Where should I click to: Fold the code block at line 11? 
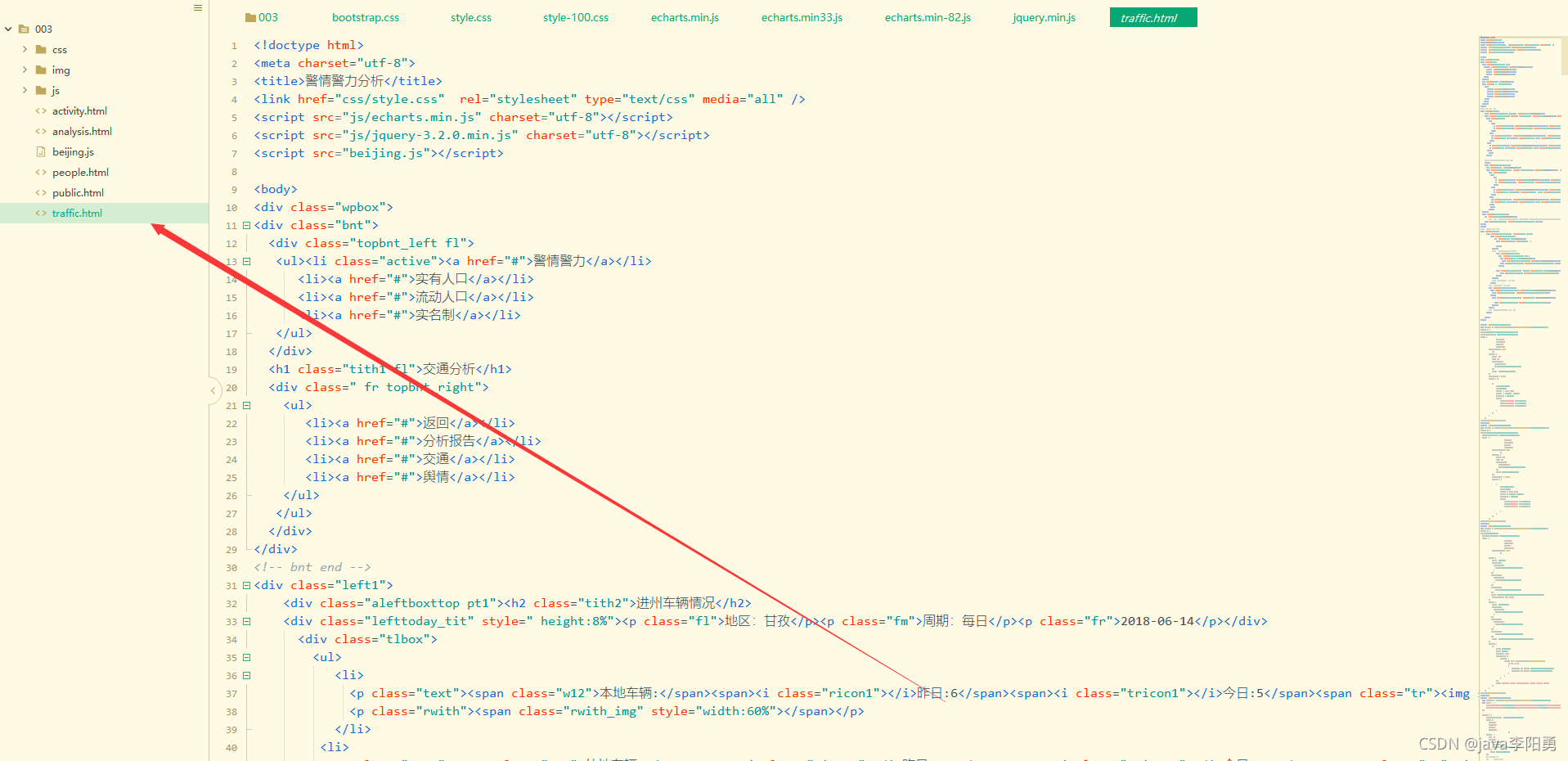pos(246,225)
